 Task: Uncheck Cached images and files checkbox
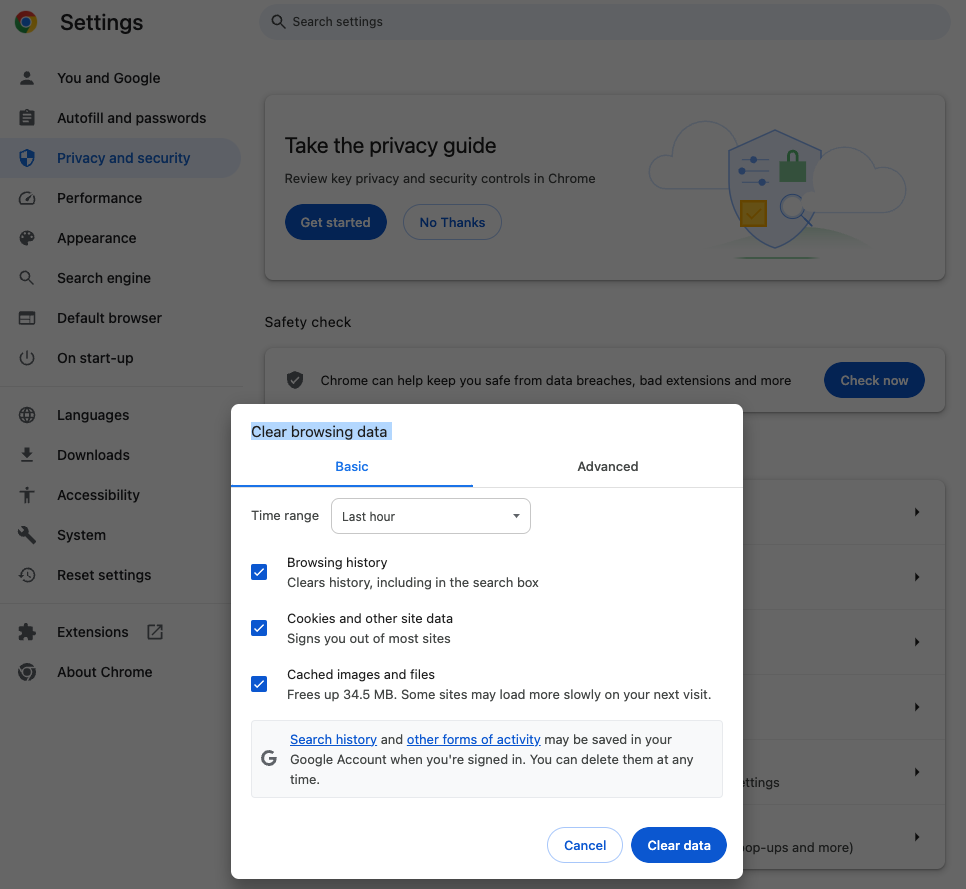(x=259, y=684)
